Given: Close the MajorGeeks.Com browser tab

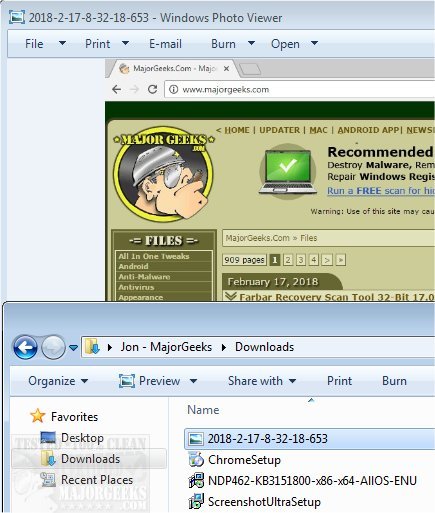Looking at the screenshot, I should 226,69.
